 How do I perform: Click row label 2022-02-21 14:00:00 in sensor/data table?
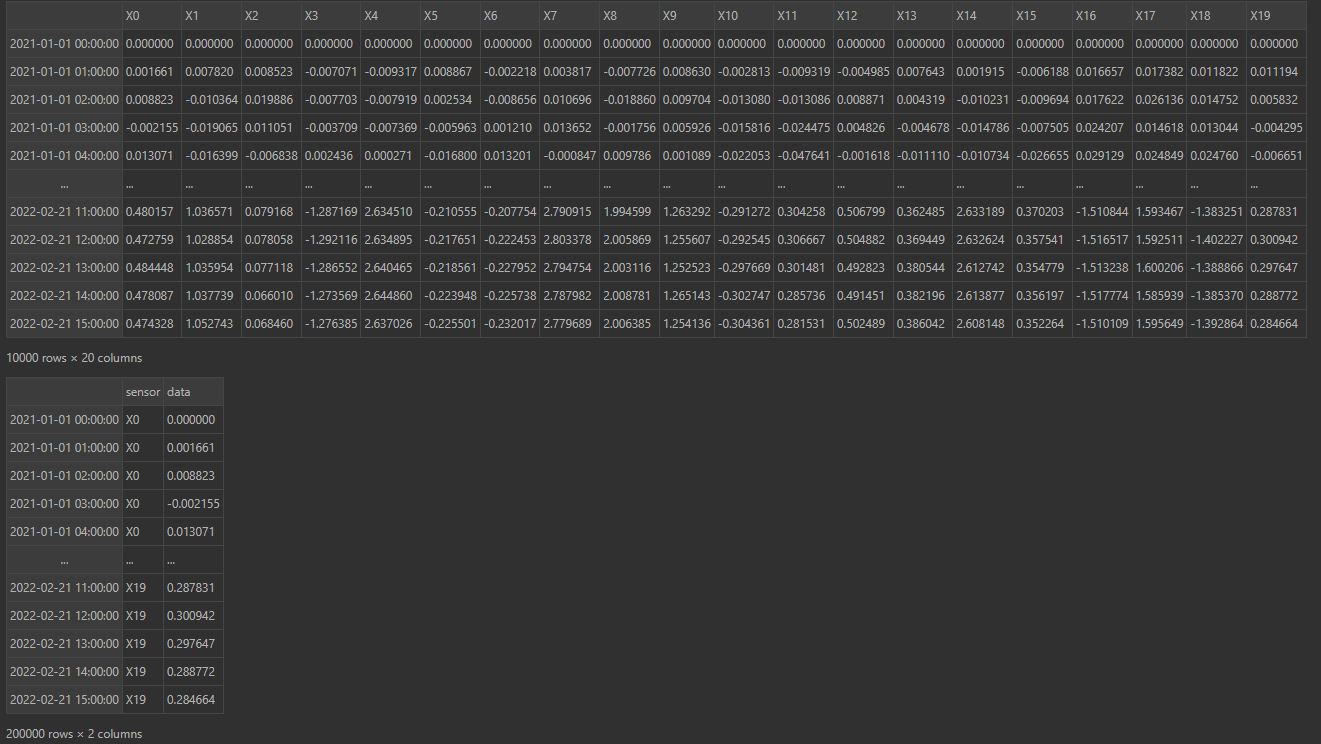pyautogui.click(x=64, y=672)
